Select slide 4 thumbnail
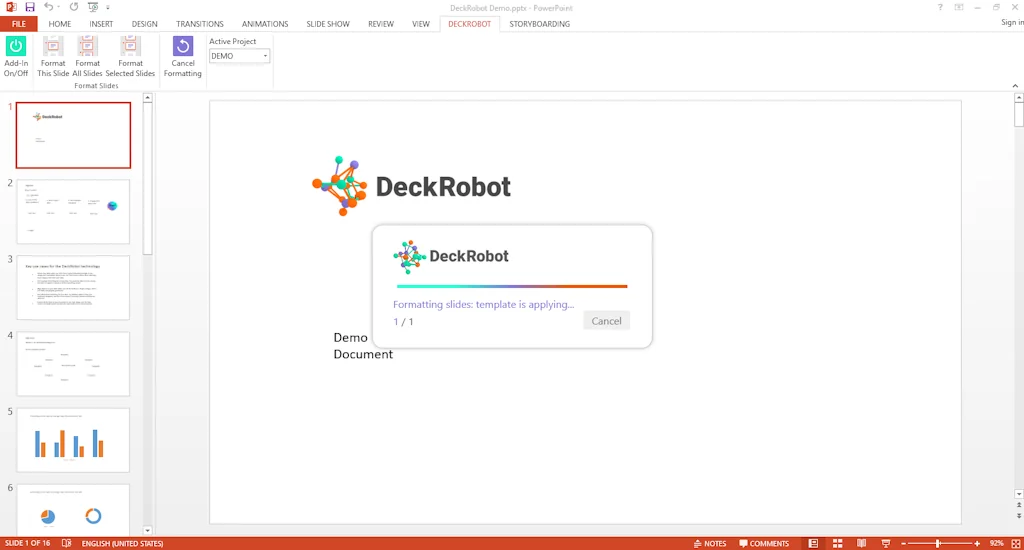 73,364
